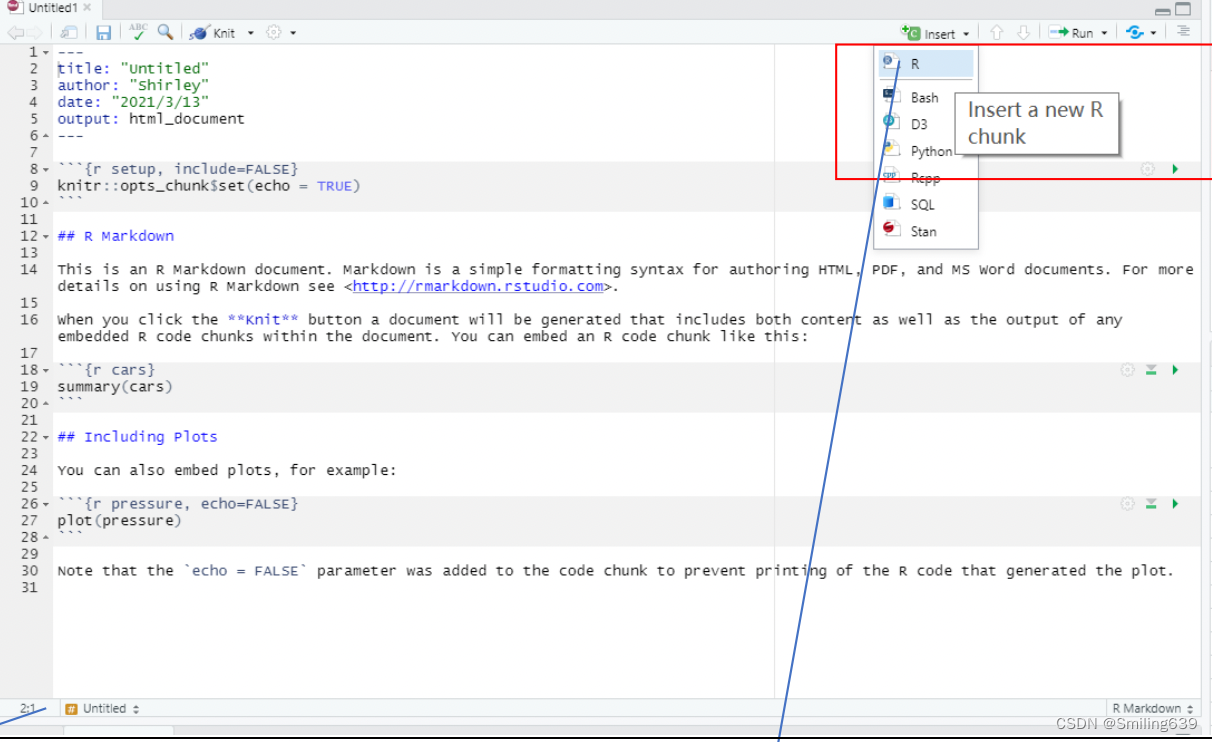Click publish document icon
This screenshot has width=1212, height=742.
tap(1134, 33)
